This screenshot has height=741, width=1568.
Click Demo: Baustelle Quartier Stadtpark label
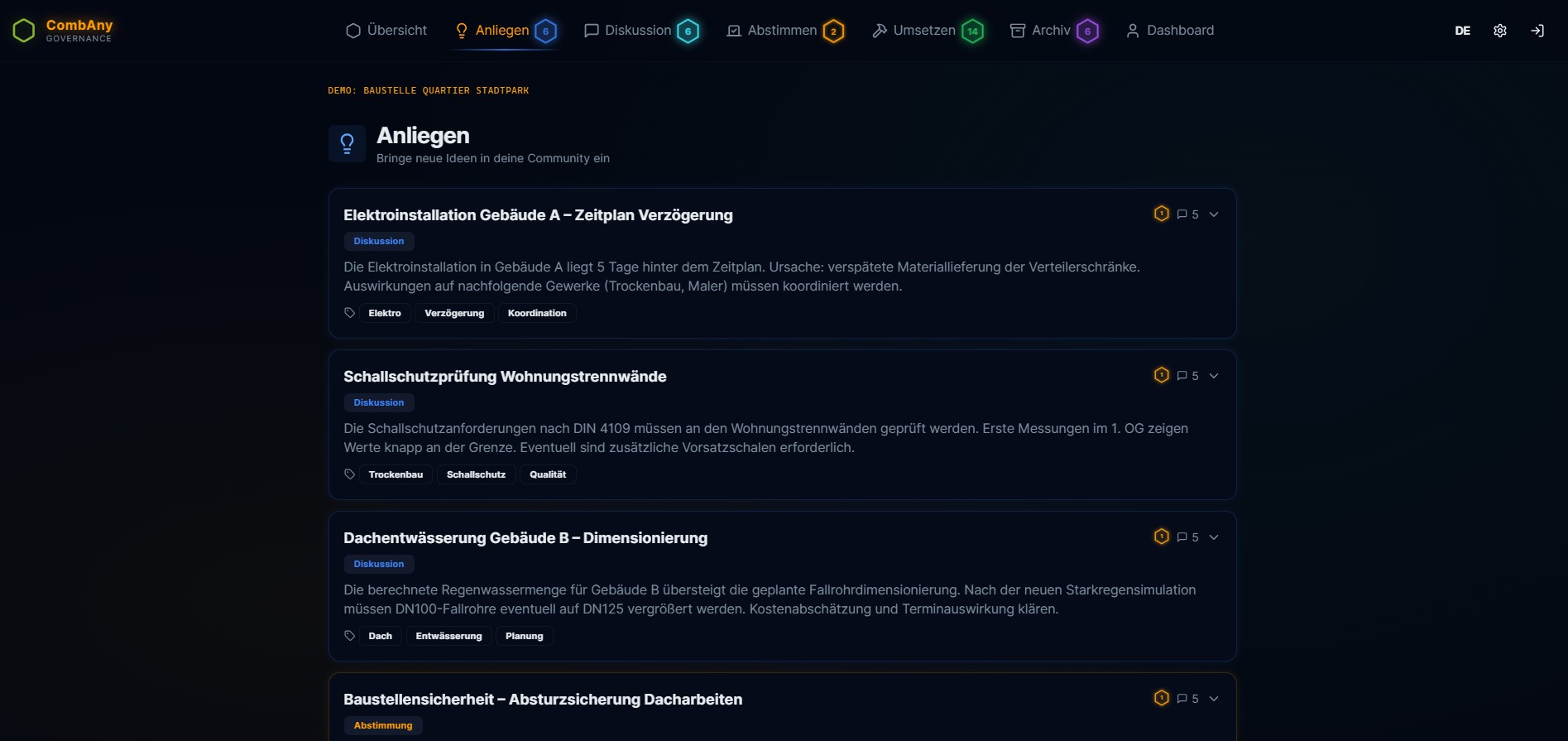point(428,90)
